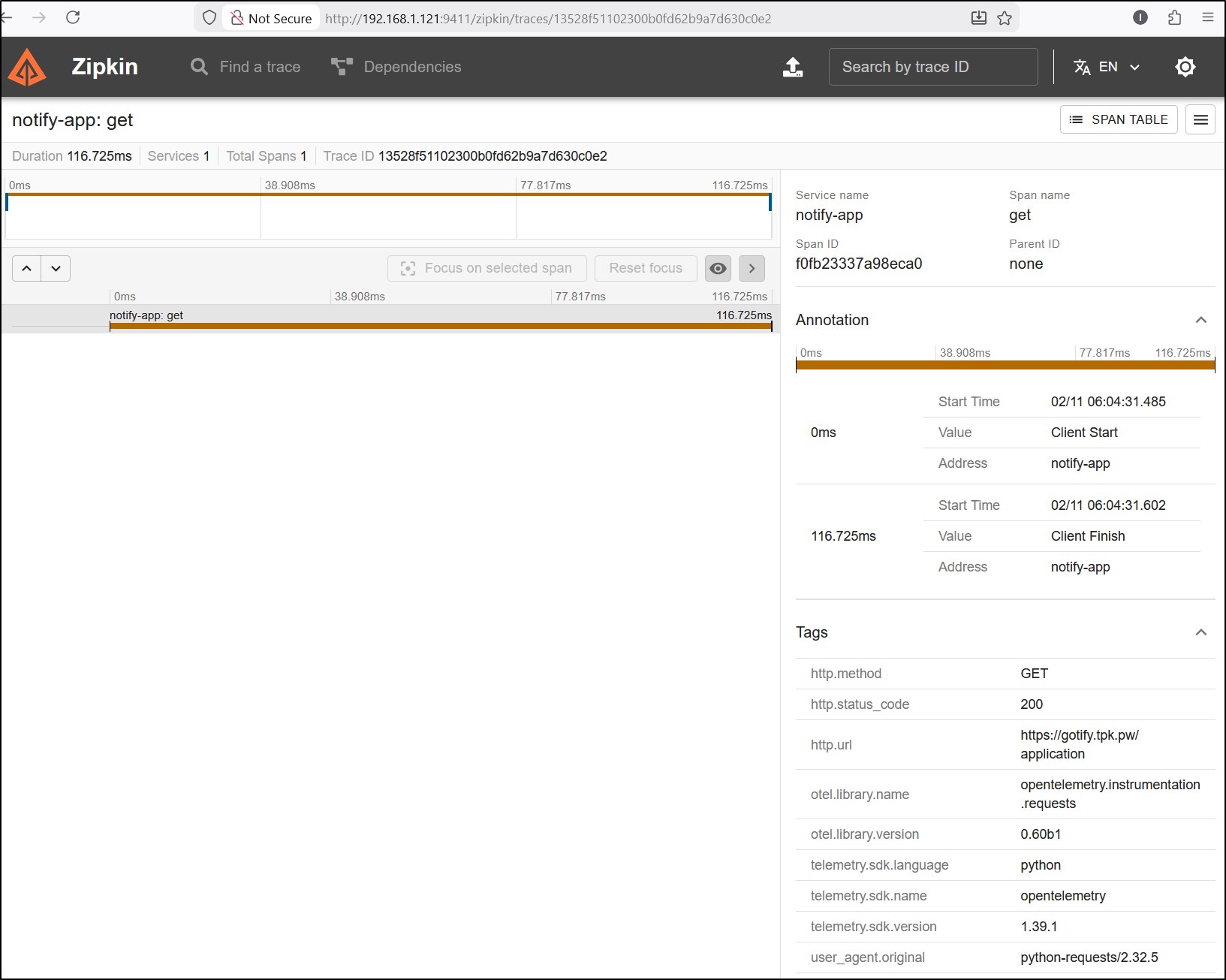Go to the Dependencies page
The image size is (1226, 980).
pyautogui.click(x=396, y=67)
